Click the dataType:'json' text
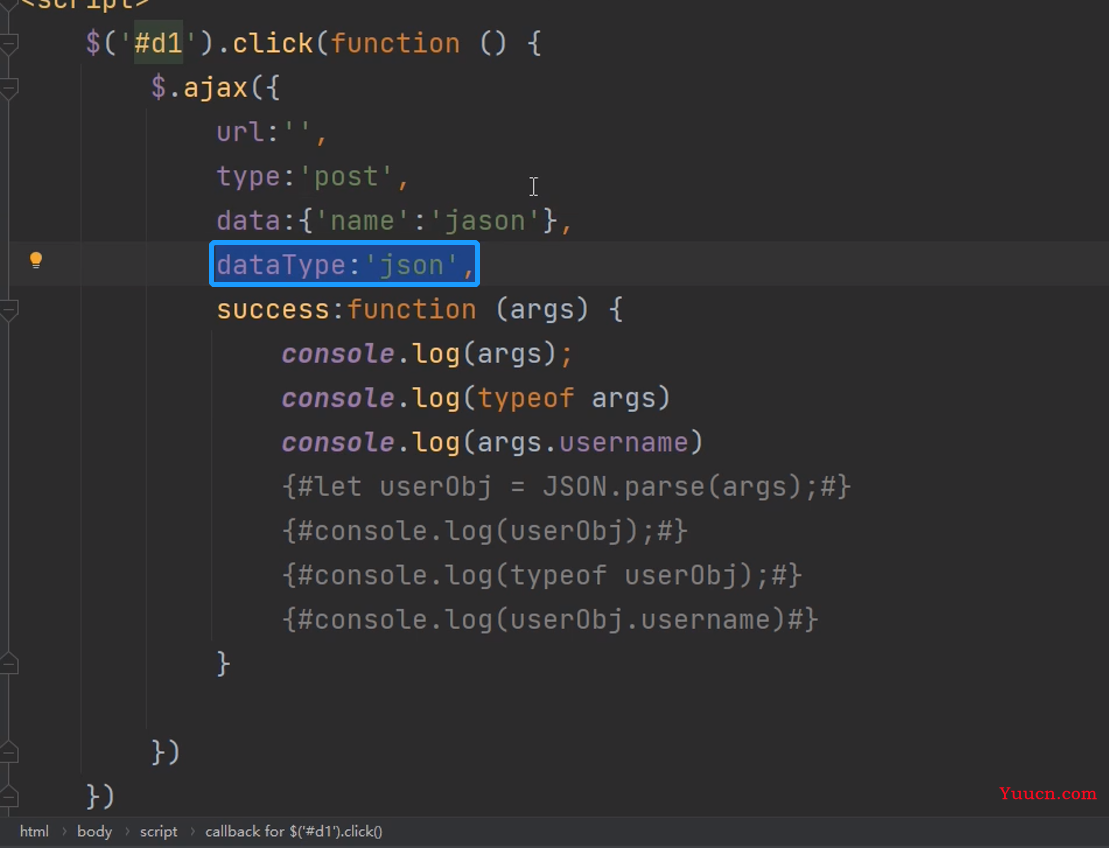Viewport: 1109px width, 848px height. pyautogui.click(x=344, y=265)
